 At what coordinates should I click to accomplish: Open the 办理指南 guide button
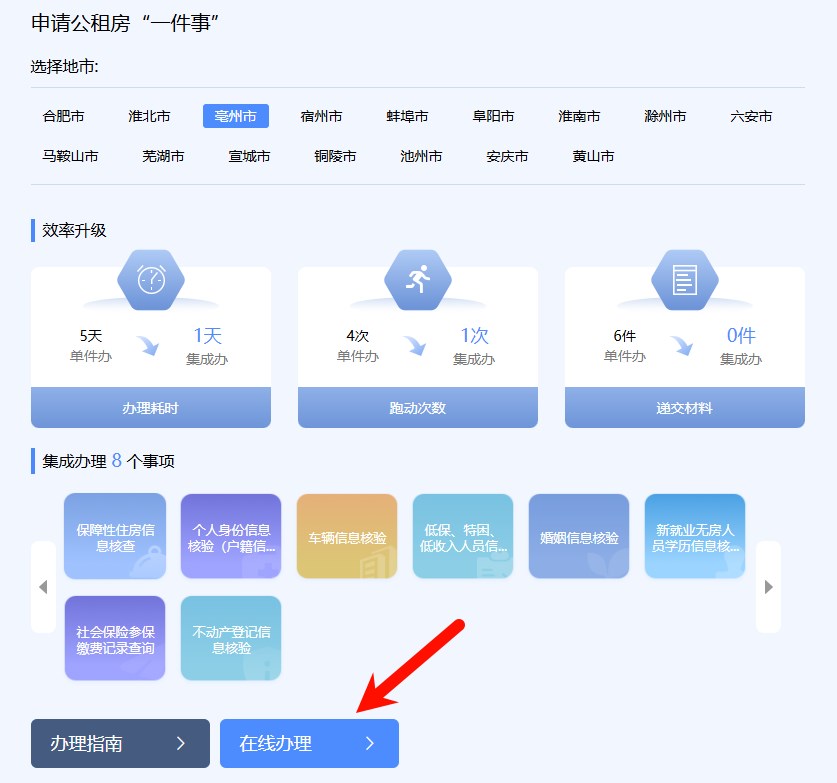coord(120,743)
